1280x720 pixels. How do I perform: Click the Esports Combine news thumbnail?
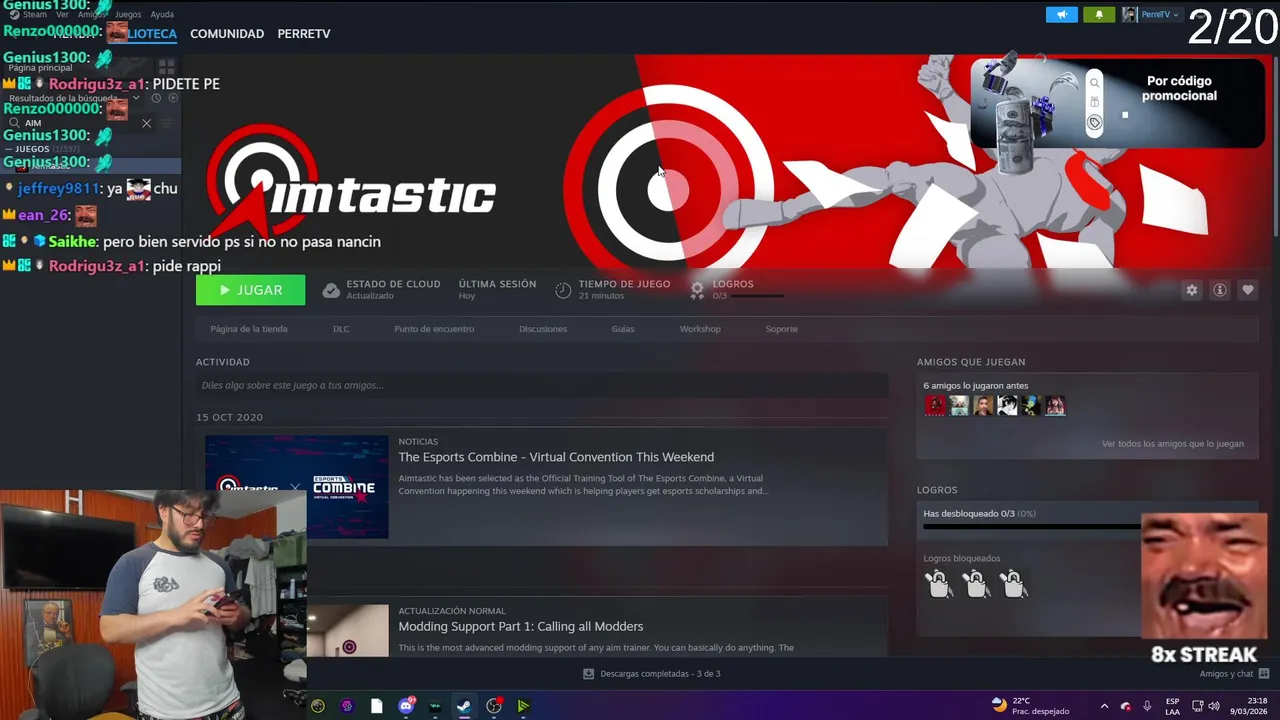[x=297, y=487]
